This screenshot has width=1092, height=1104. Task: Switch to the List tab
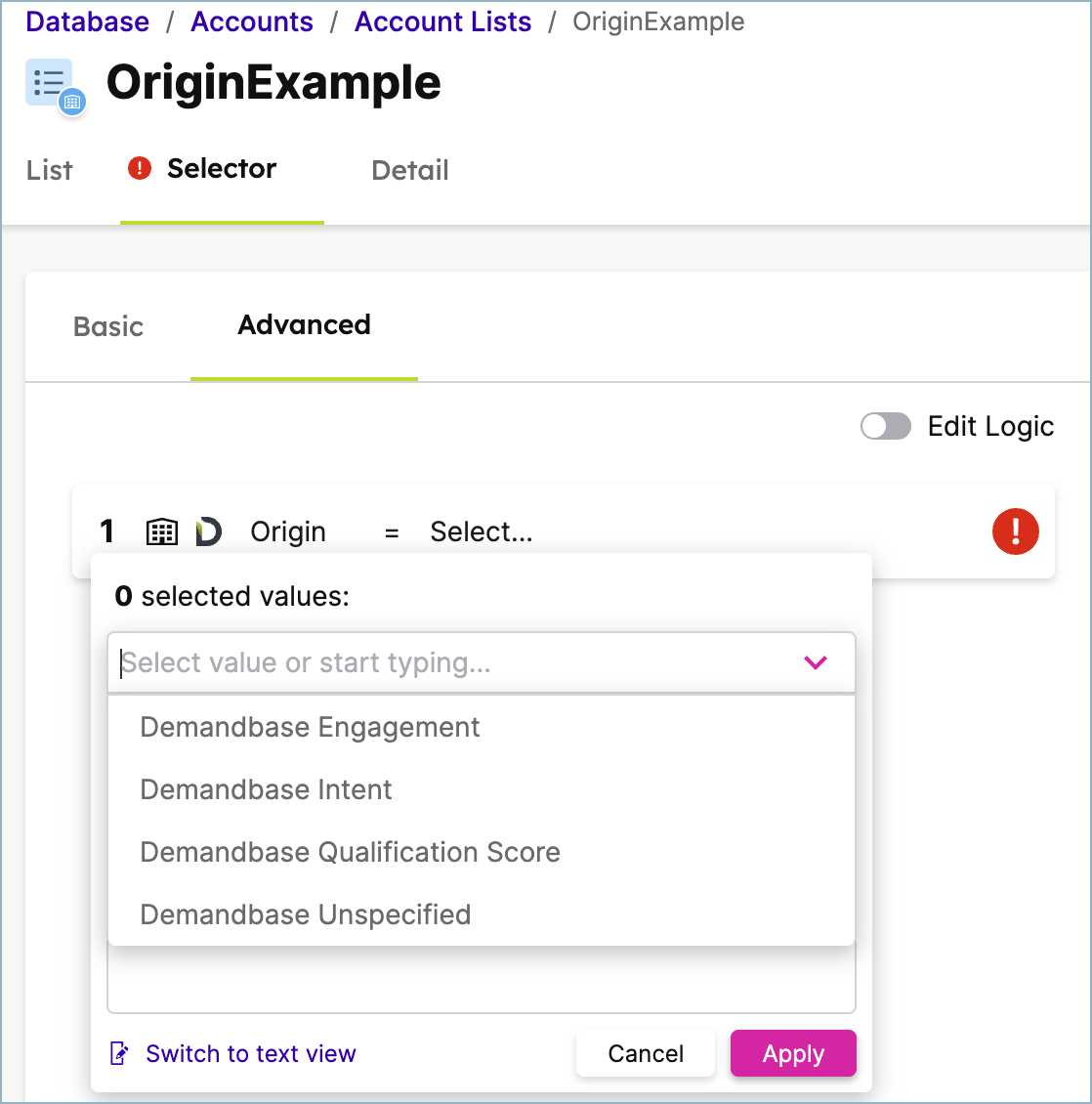click(x=49, y=170)
